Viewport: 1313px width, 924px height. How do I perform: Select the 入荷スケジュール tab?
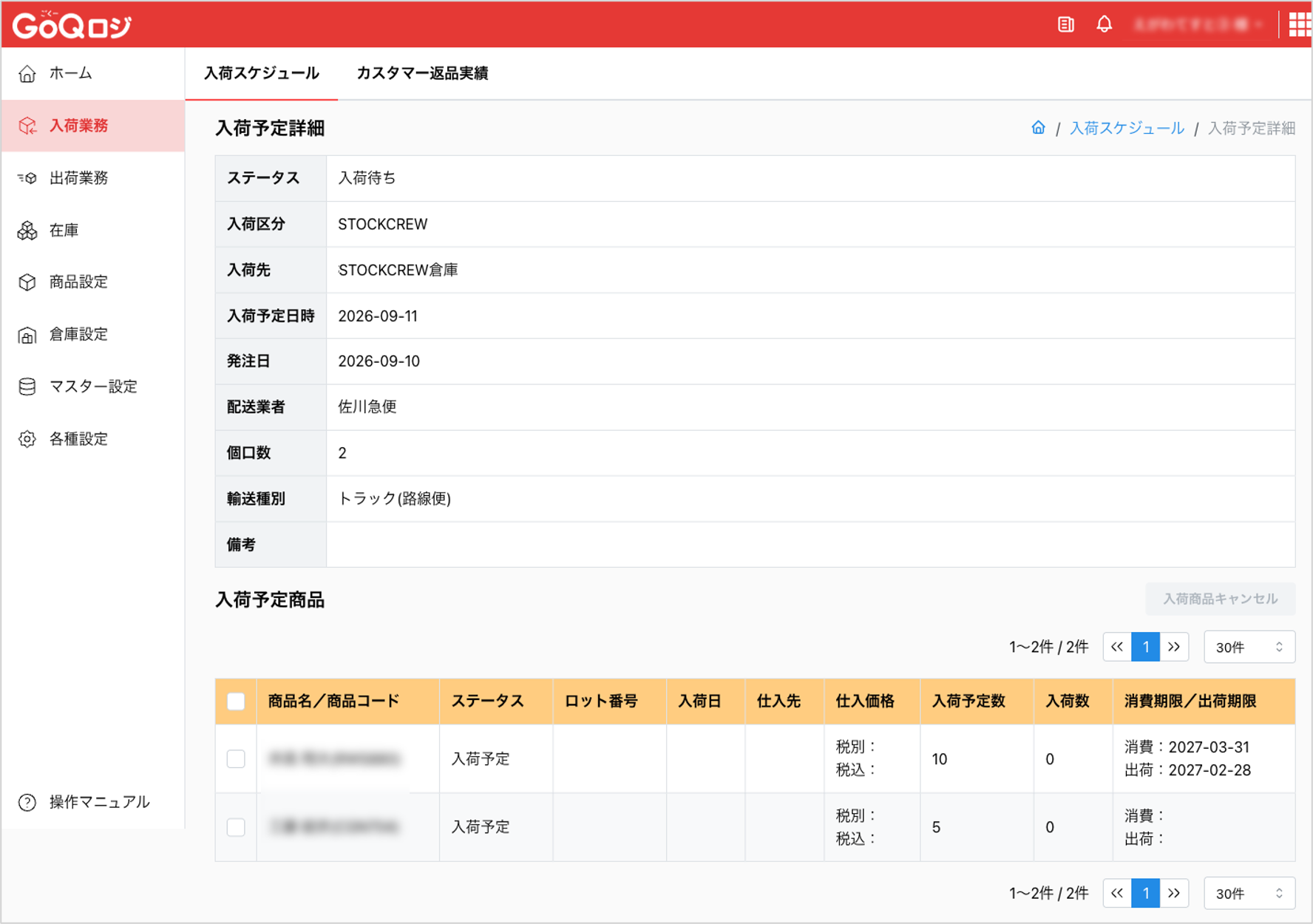pyautogui.click(x=262, y=73)
